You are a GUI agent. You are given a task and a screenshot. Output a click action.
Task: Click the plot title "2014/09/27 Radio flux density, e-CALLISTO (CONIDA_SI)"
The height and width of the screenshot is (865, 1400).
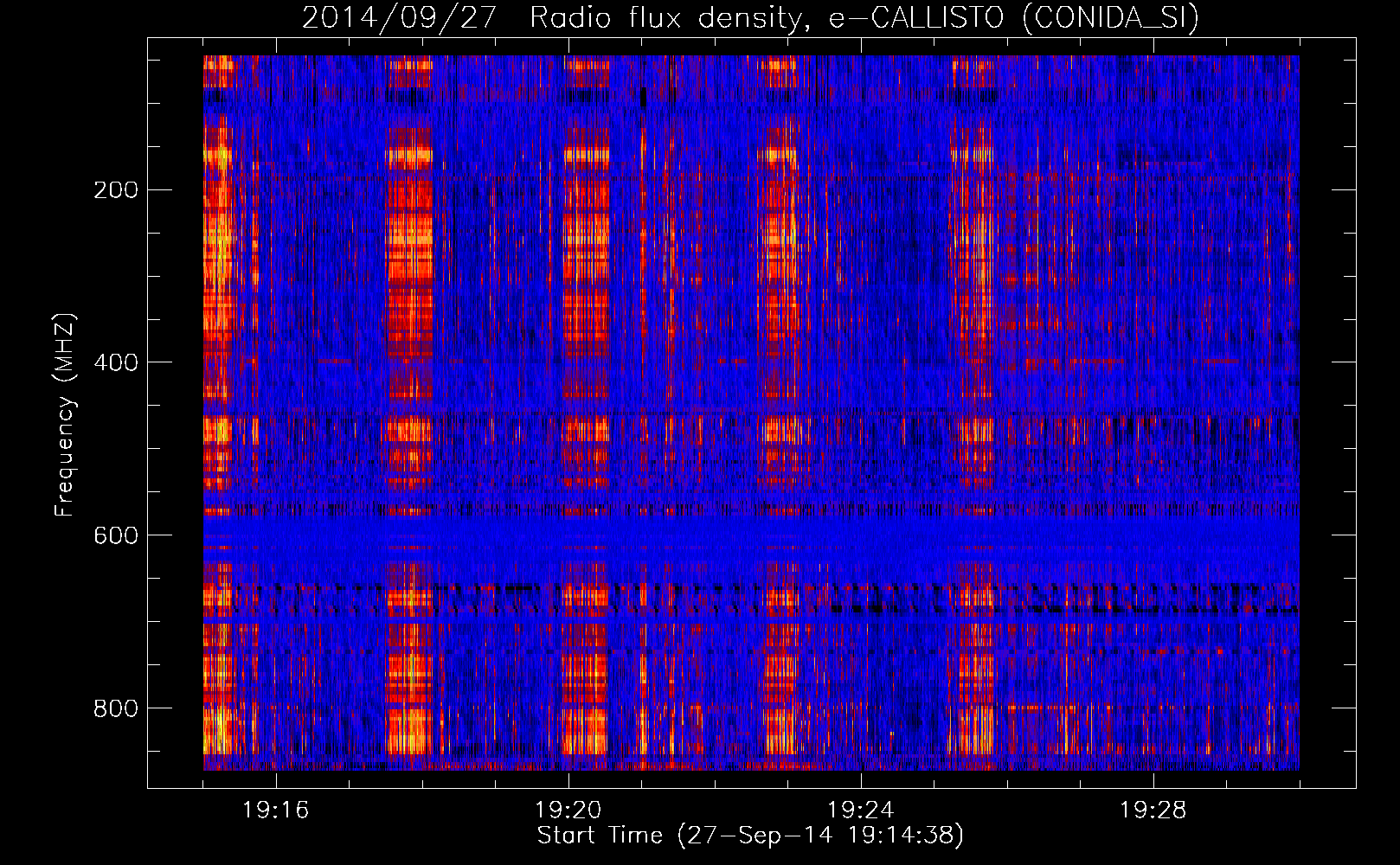[750, 17]
